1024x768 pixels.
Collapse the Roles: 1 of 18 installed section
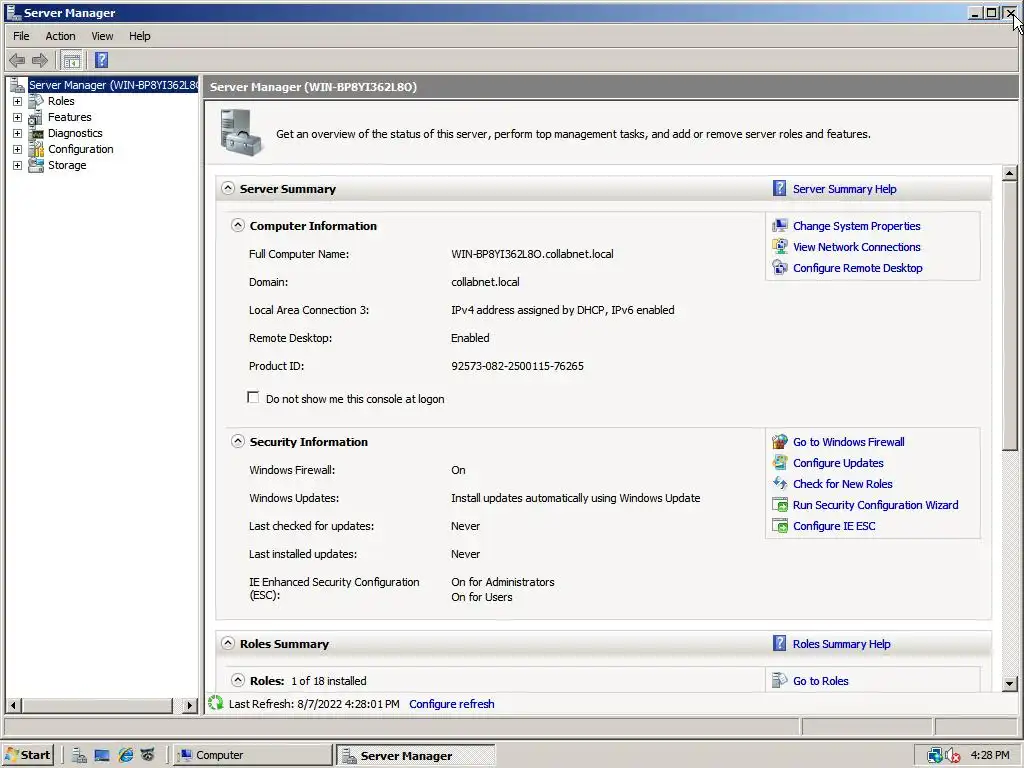point(238,680)
